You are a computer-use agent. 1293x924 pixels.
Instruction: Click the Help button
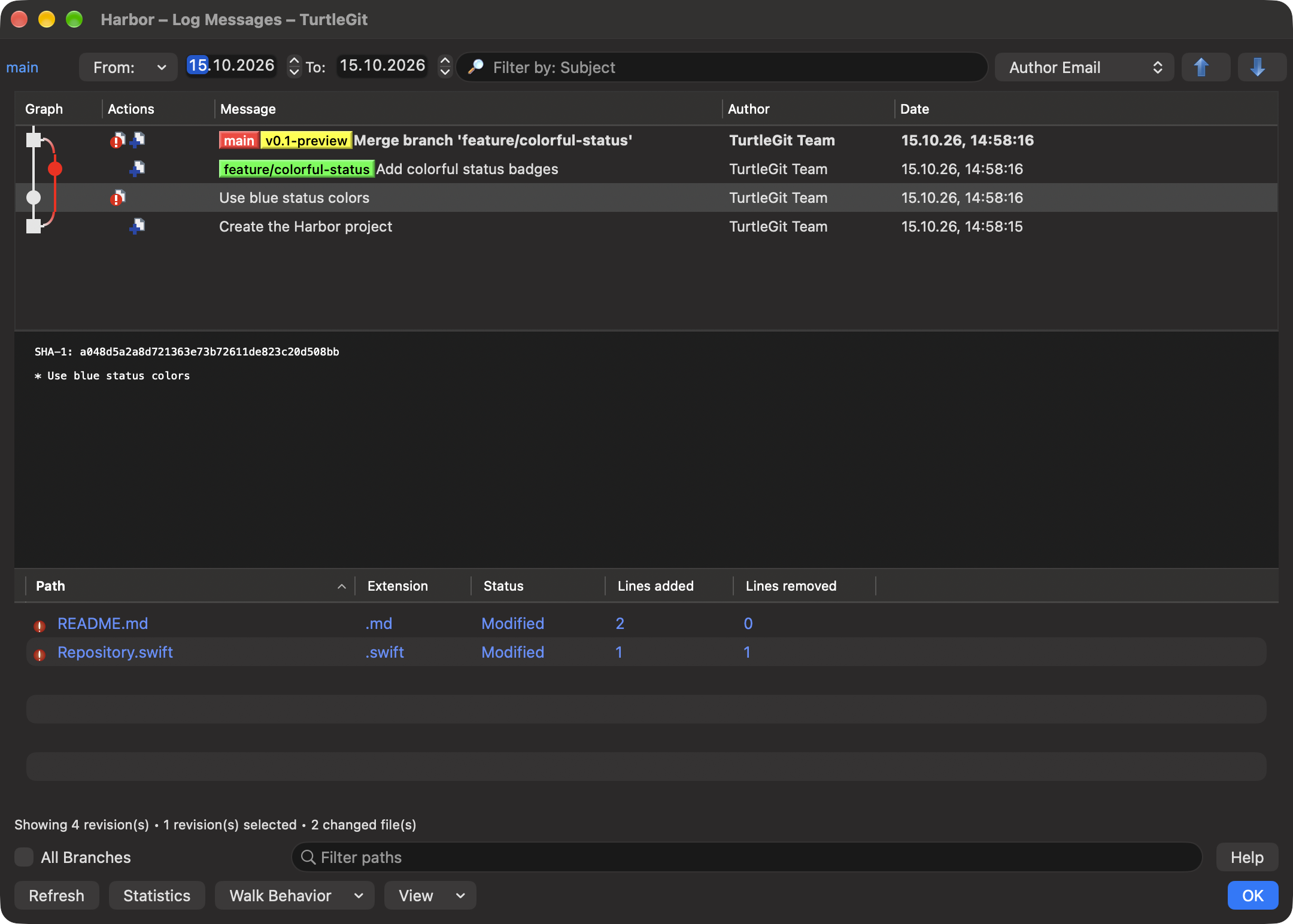pos(1248,857)
